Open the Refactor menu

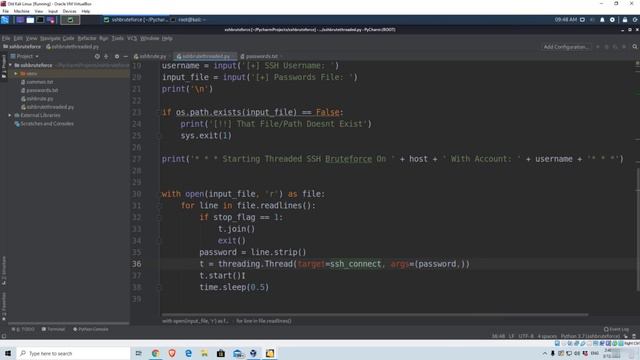(x=87, y=38)
